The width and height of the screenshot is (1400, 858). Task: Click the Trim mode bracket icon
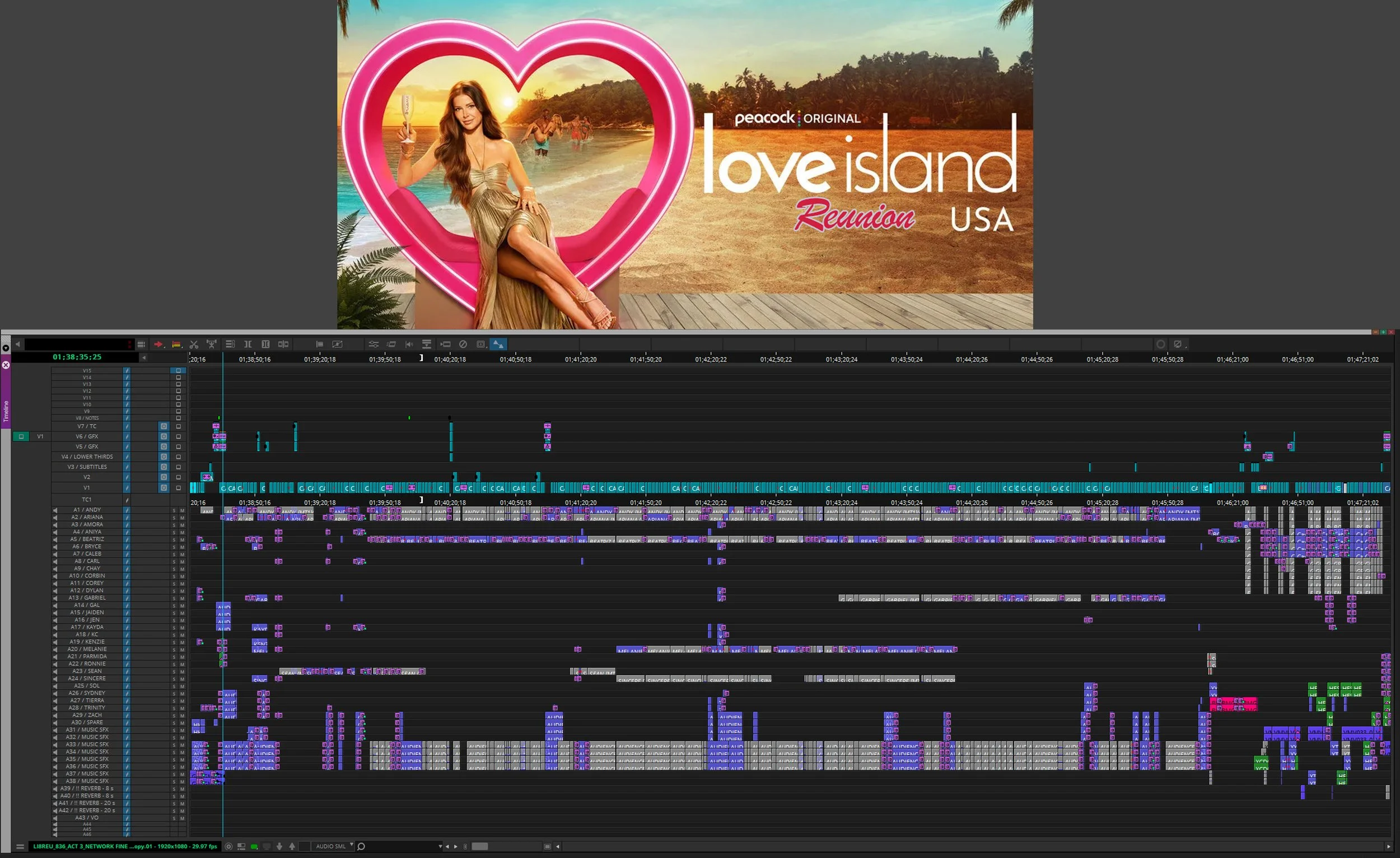248,344
